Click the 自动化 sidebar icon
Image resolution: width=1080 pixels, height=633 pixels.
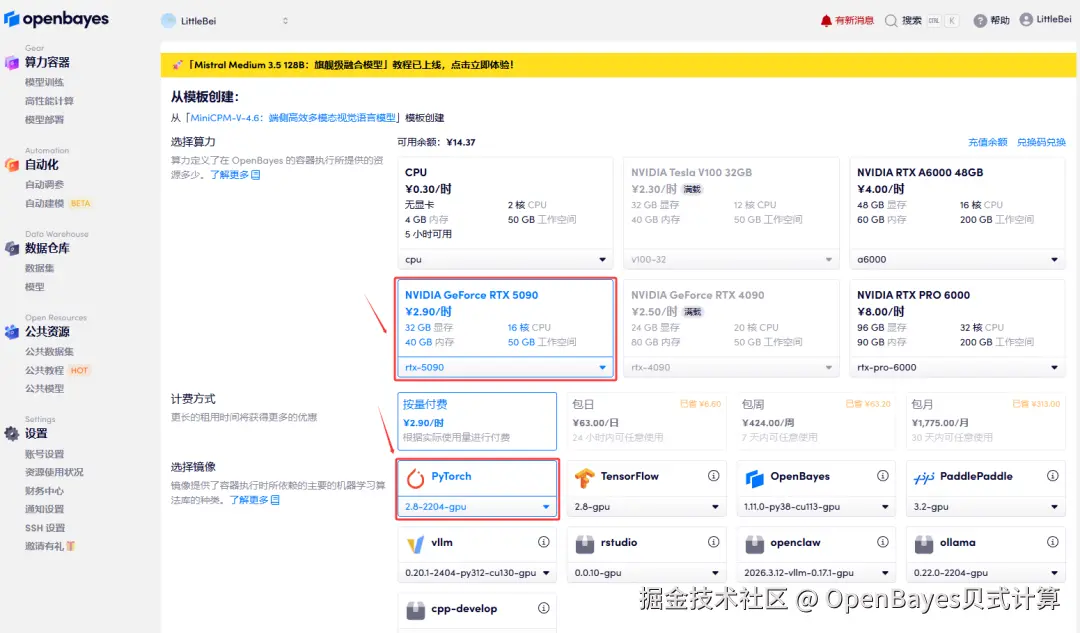(x=12, y=165)
